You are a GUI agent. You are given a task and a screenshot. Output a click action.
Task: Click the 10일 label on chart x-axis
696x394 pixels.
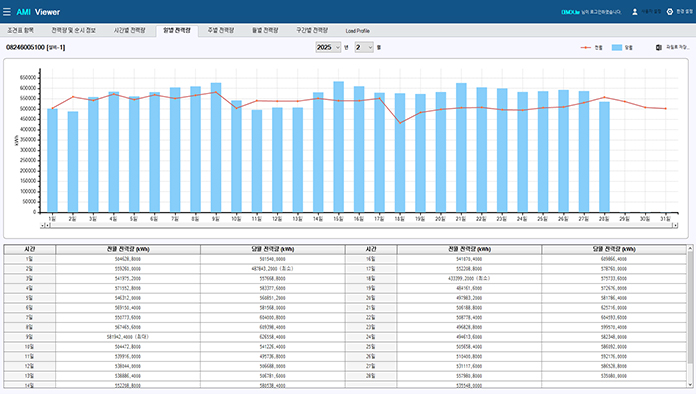coord(236,218)
